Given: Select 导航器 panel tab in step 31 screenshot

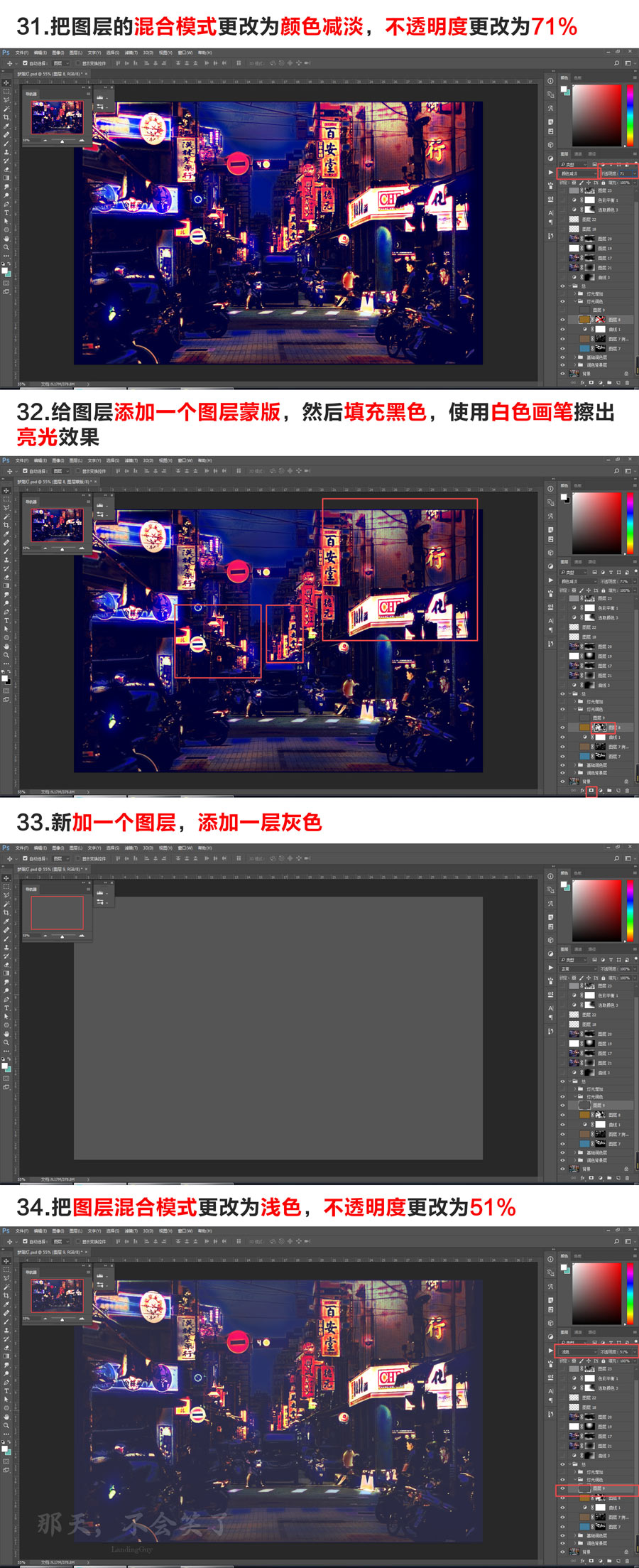Looking at the screenshot, I should pyautogui.click(x=31, y=94).
